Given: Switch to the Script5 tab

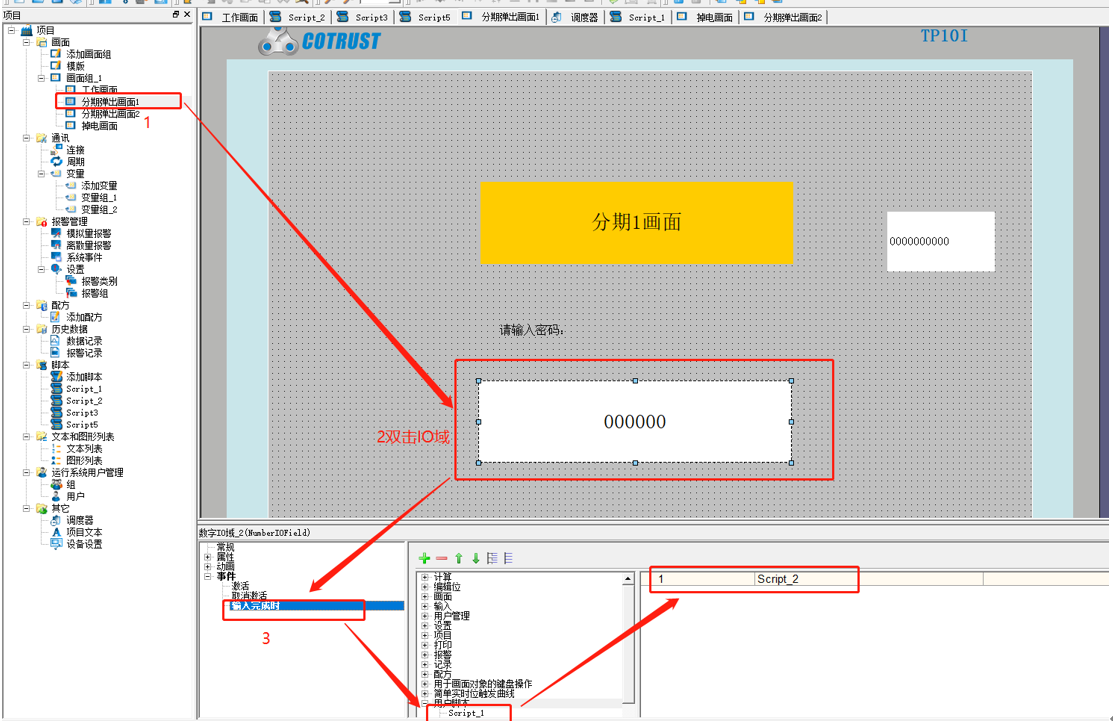Looking at the screenshot, I should click(x=425, y=17).
